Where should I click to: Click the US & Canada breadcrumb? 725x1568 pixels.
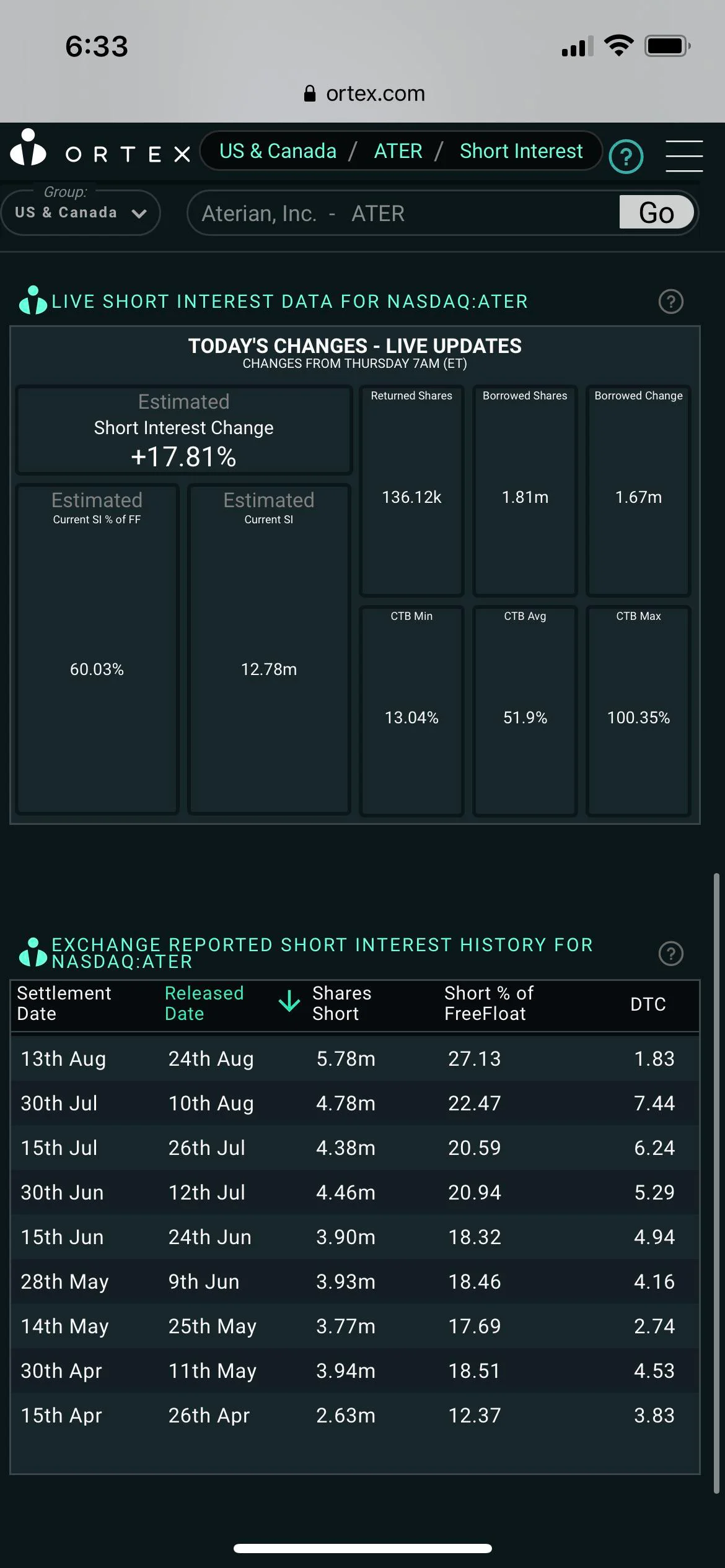pos(278,151)
